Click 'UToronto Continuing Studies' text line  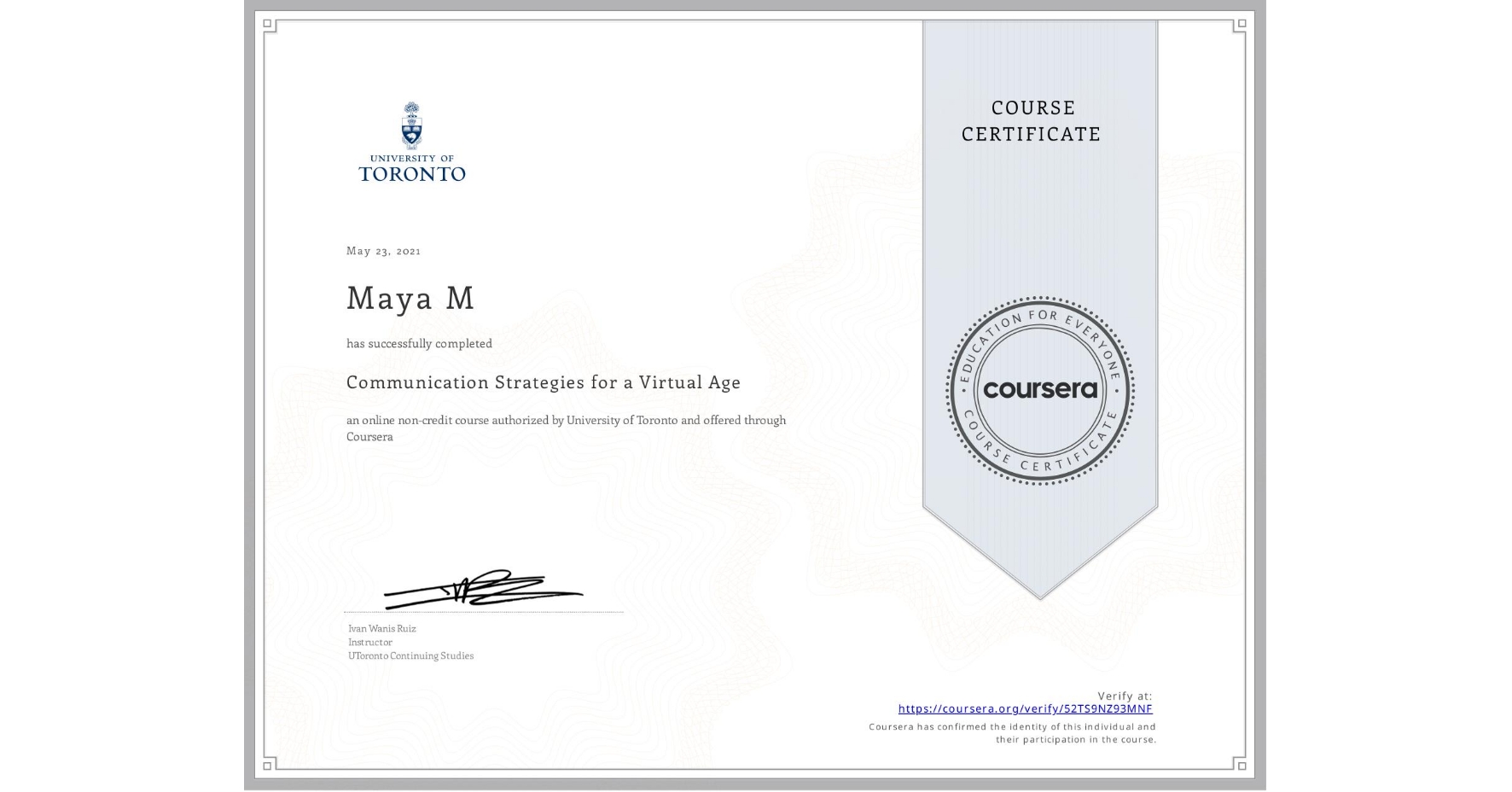[410, 655]
